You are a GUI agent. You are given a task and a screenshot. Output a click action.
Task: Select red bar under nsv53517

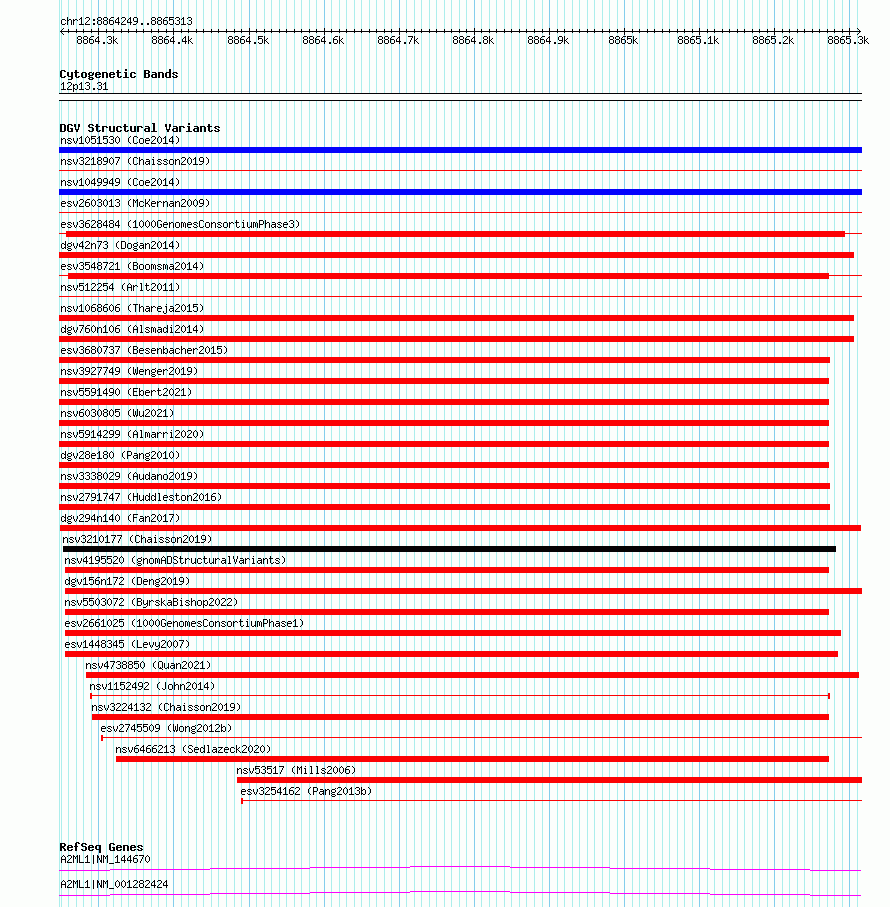click(x=549, y=780)
